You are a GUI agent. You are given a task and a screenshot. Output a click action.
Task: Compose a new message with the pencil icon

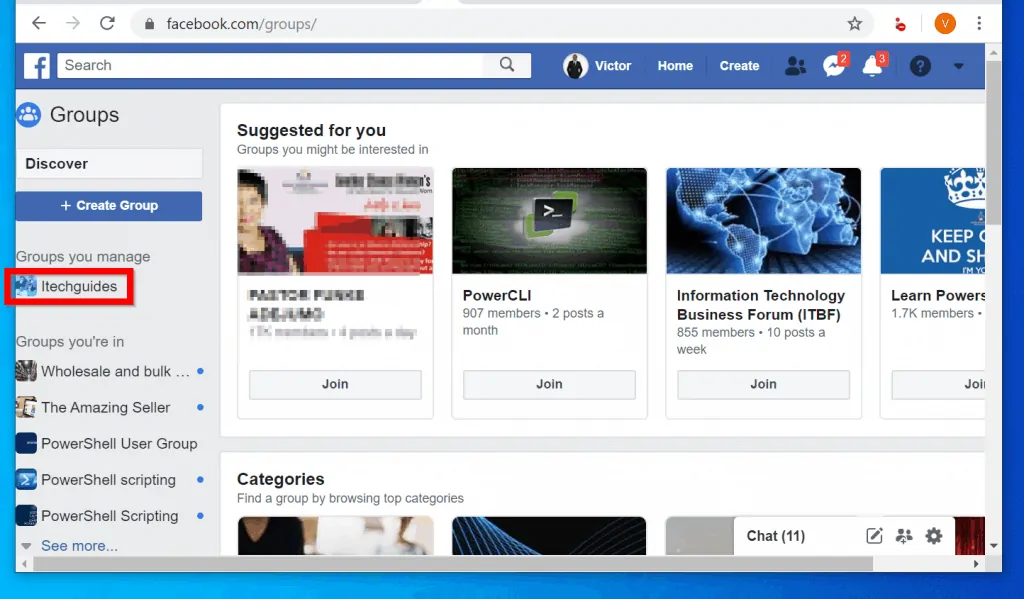click(873, 536)
